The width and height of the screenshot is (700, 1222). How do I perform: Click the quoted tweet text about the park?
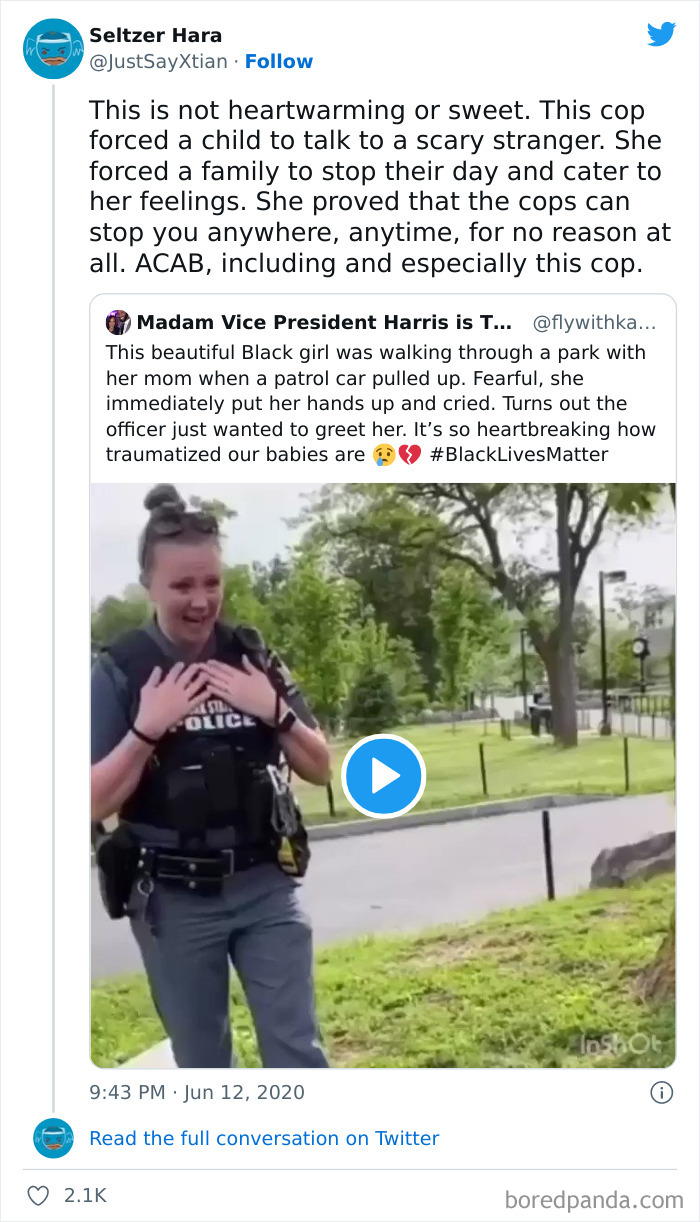[380, 403]
